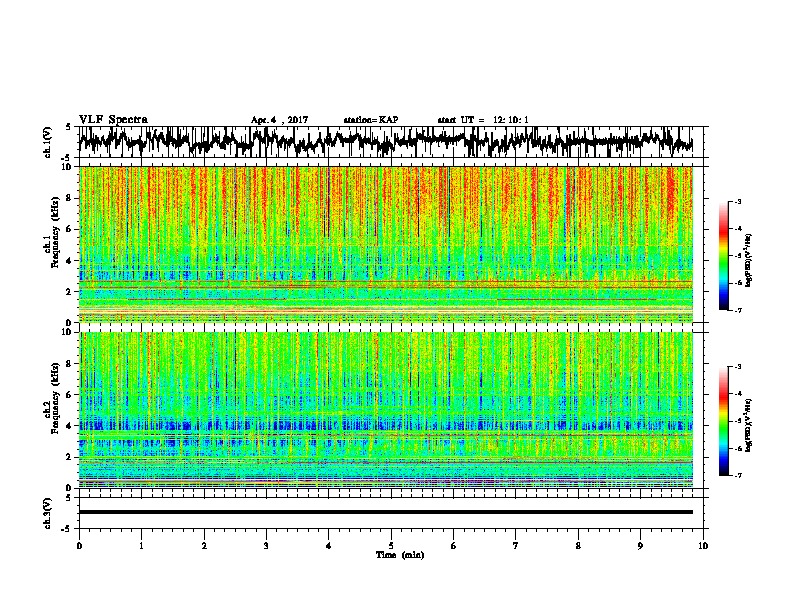Image resolution: width=792 pixels, height=612 pixels.
Task: Click the "VLF Spectra" plot title
Action: point(113,120)
